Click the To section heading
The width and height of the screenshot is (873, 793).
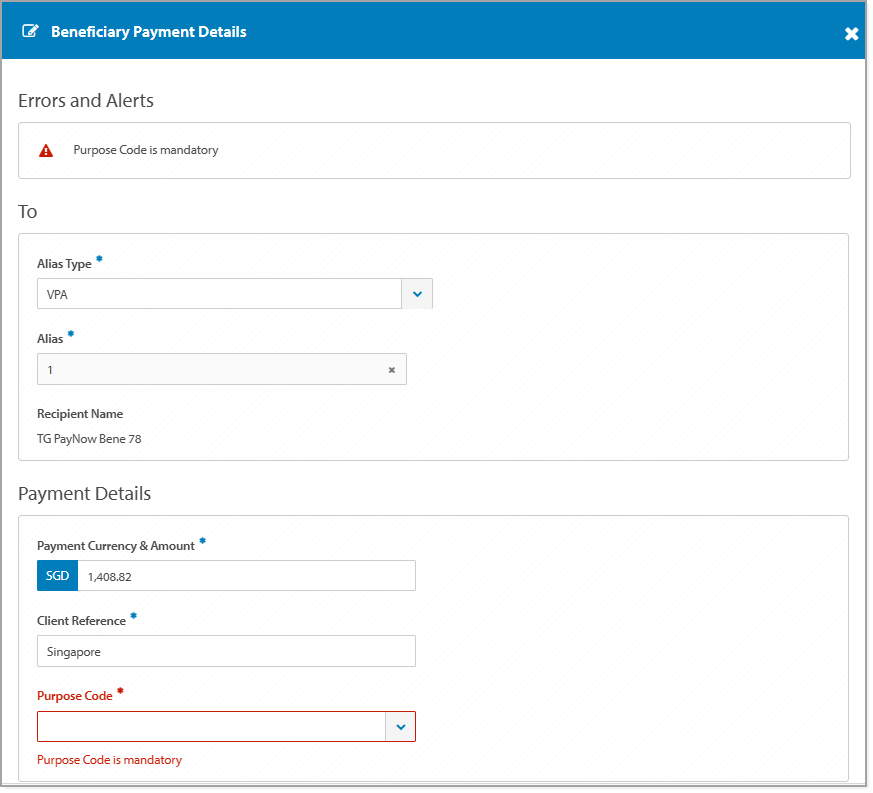[27, 211]
